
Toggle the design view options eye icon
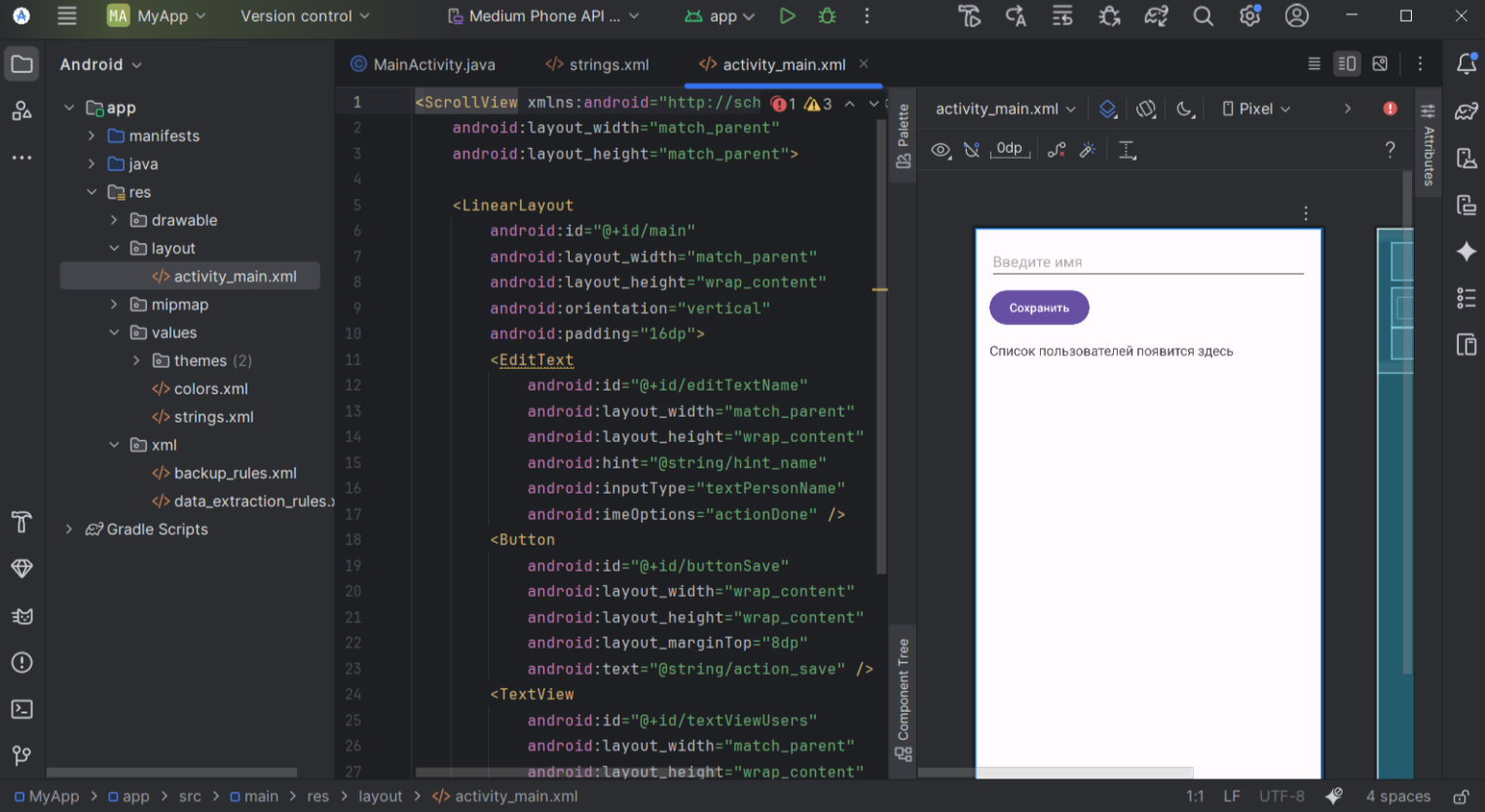click(941, 150)
